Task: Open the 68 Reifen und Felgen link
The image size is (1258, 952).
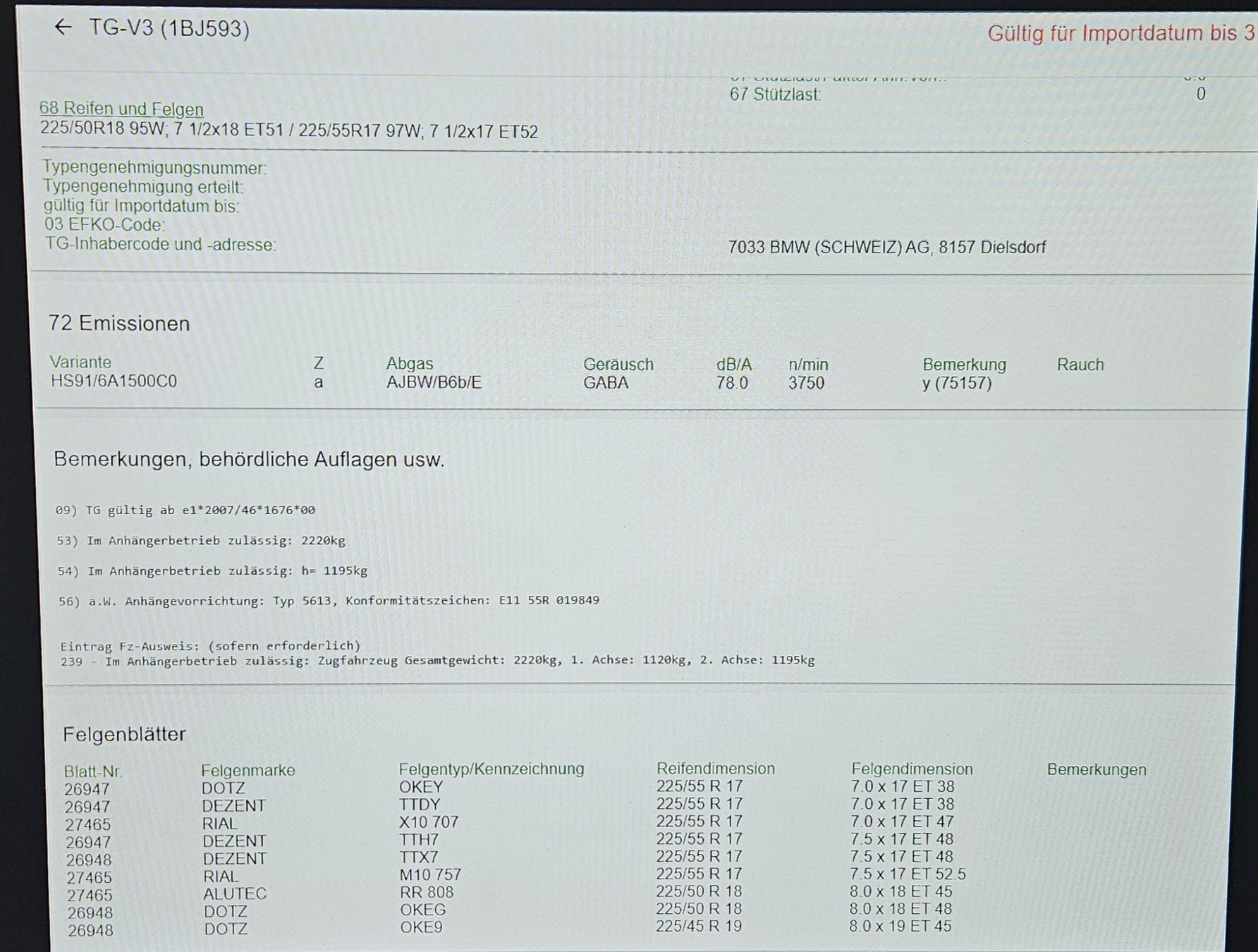Action: tap(121, 109)
